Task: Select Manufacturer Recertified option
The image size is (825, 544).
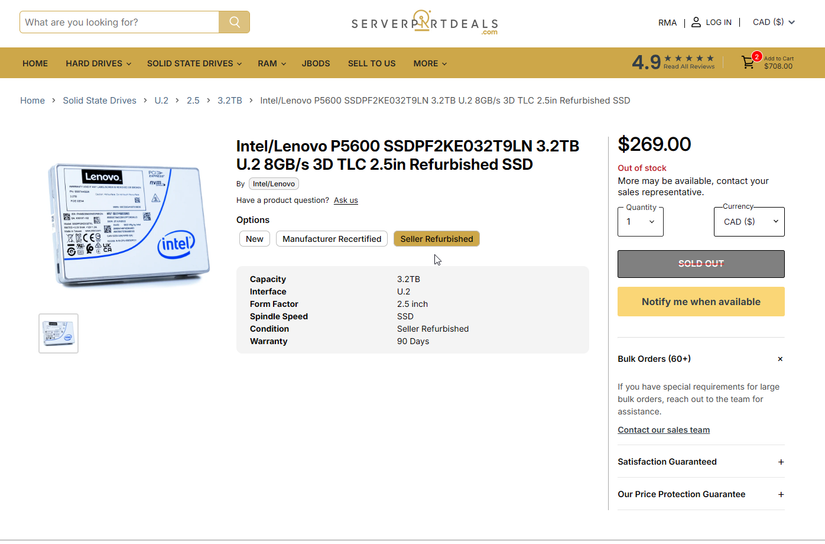Action: (x=331, y=239)
